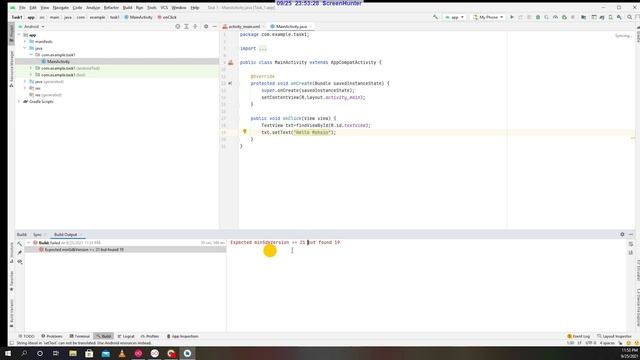Open the Tools menu
This screenshot has height=360, width=640.
tap(152, 8)
